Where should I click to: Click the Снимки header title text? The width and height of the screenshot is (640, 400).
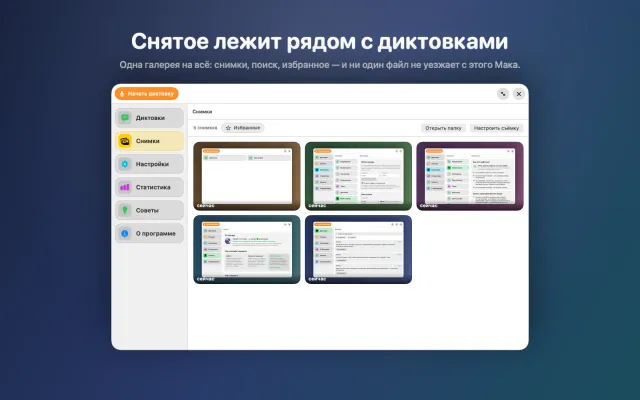[202, 111]
